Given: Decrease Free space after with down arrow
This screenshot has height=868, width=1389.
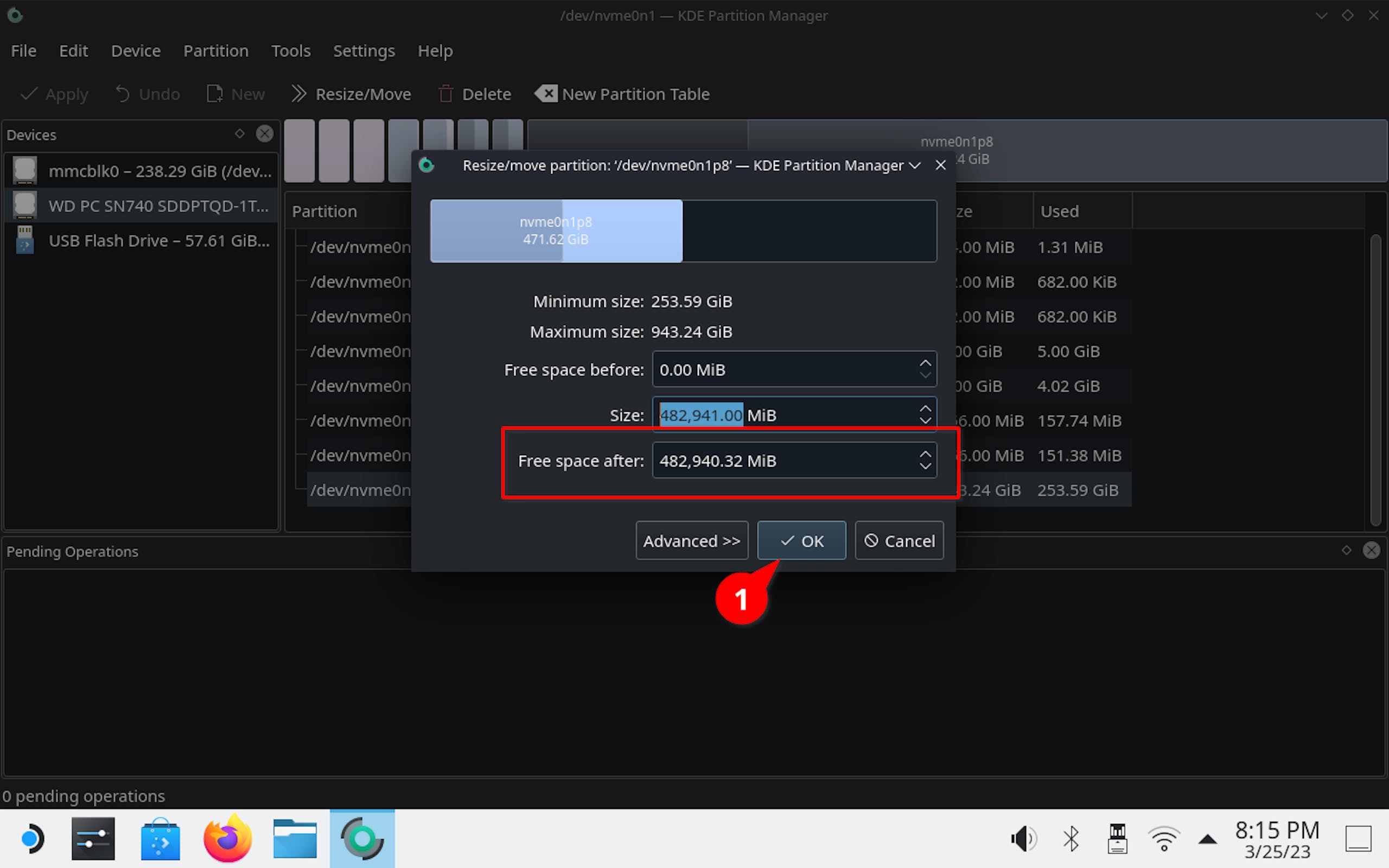Looking at the screenshot, I should click(x=925, y=467).
